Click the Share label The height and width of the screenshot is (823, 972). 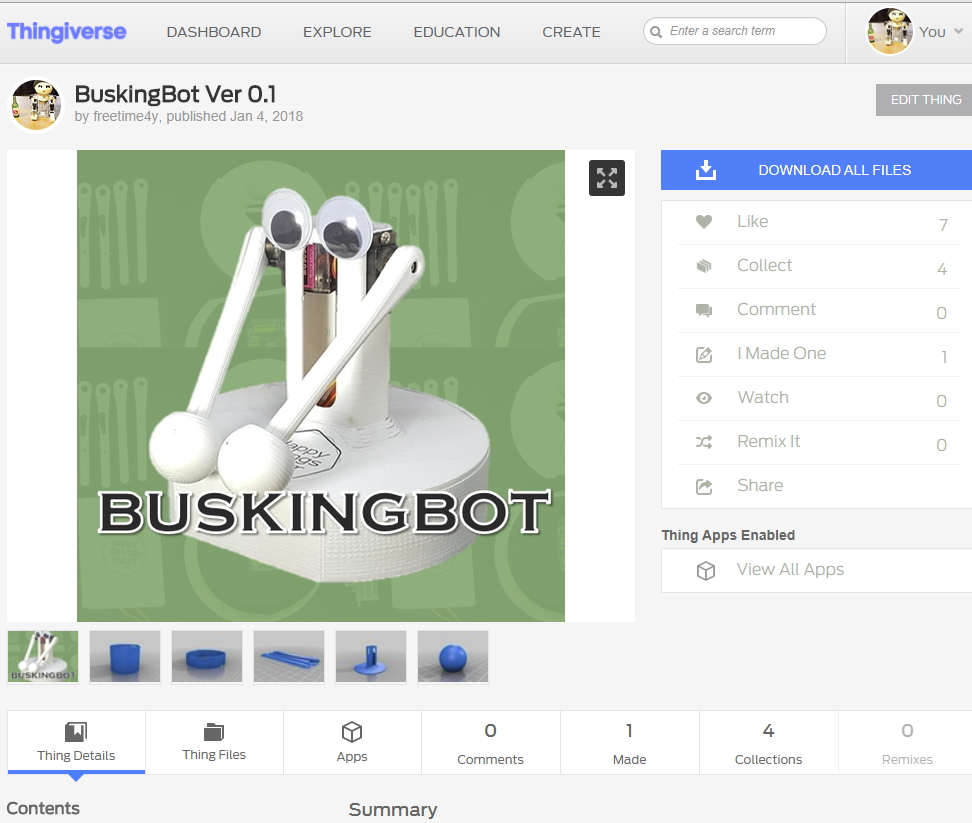760,485
